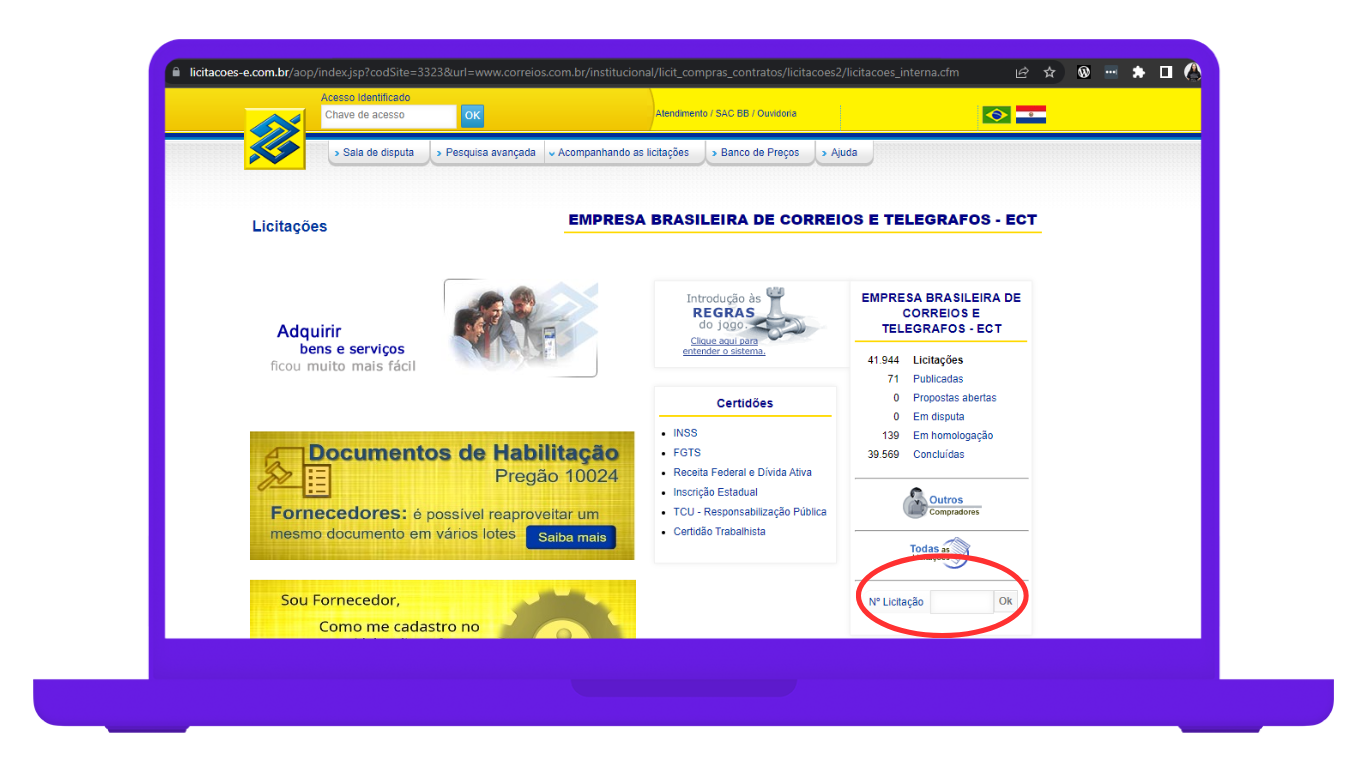1366x768 pixels.
Task: Open the share page icon in address bar
Action: pyautogui.click(x=1021, y=73)
